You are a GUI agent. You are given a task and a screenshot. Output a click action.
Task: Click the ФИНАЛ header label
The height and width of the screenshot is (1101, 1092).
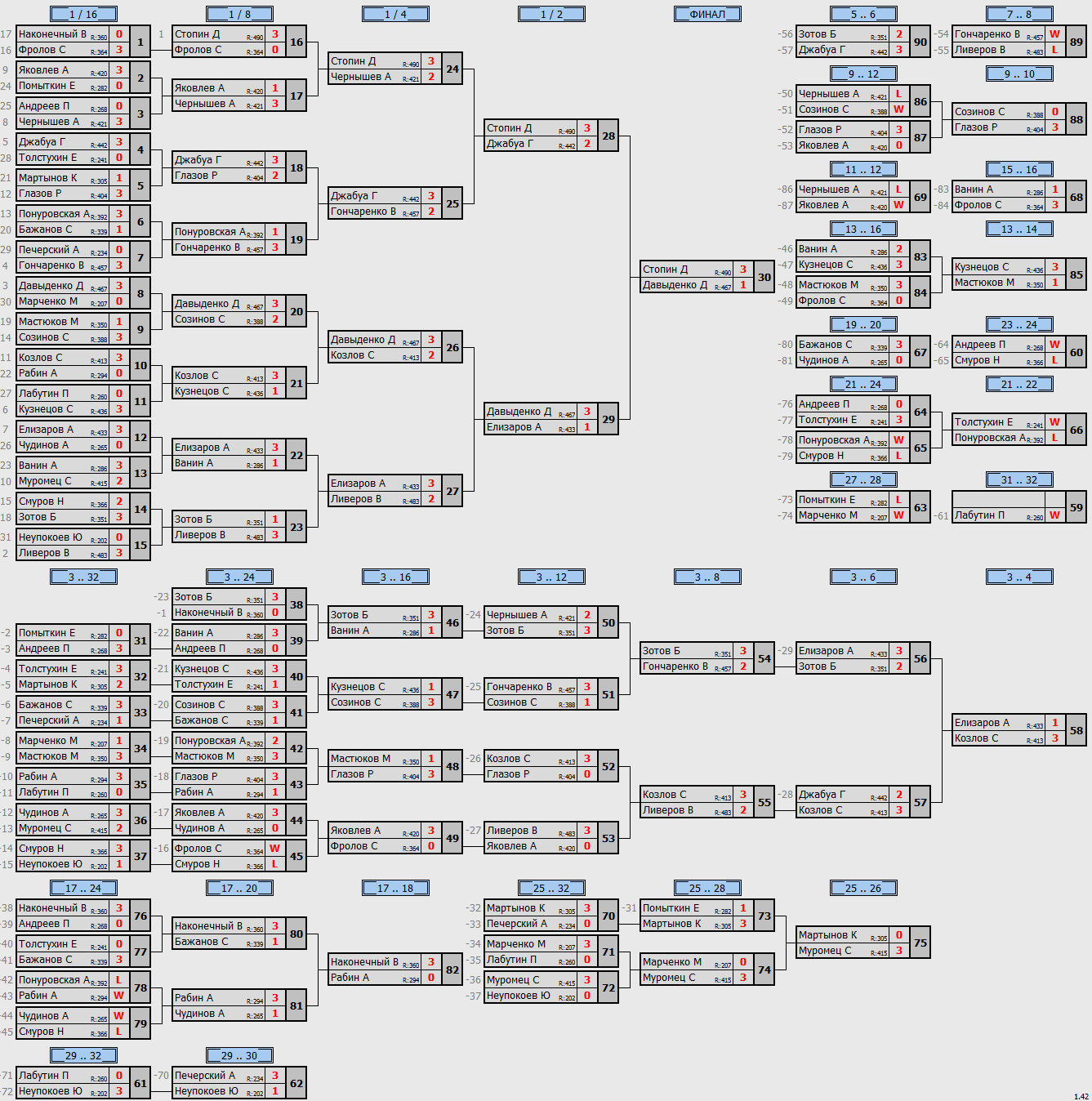coord(707,14)
